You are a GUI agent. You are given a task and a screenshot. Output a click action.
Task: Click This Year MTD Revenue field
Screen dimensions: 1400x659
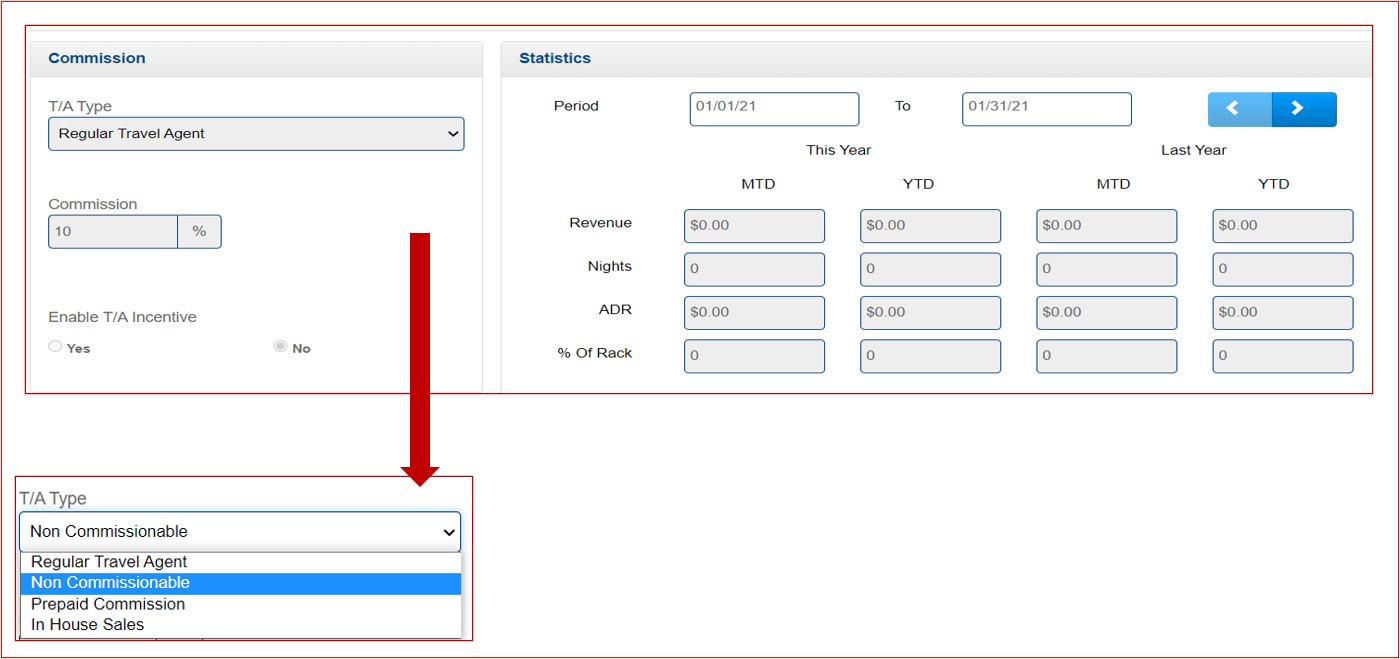[x=754, y=226]
